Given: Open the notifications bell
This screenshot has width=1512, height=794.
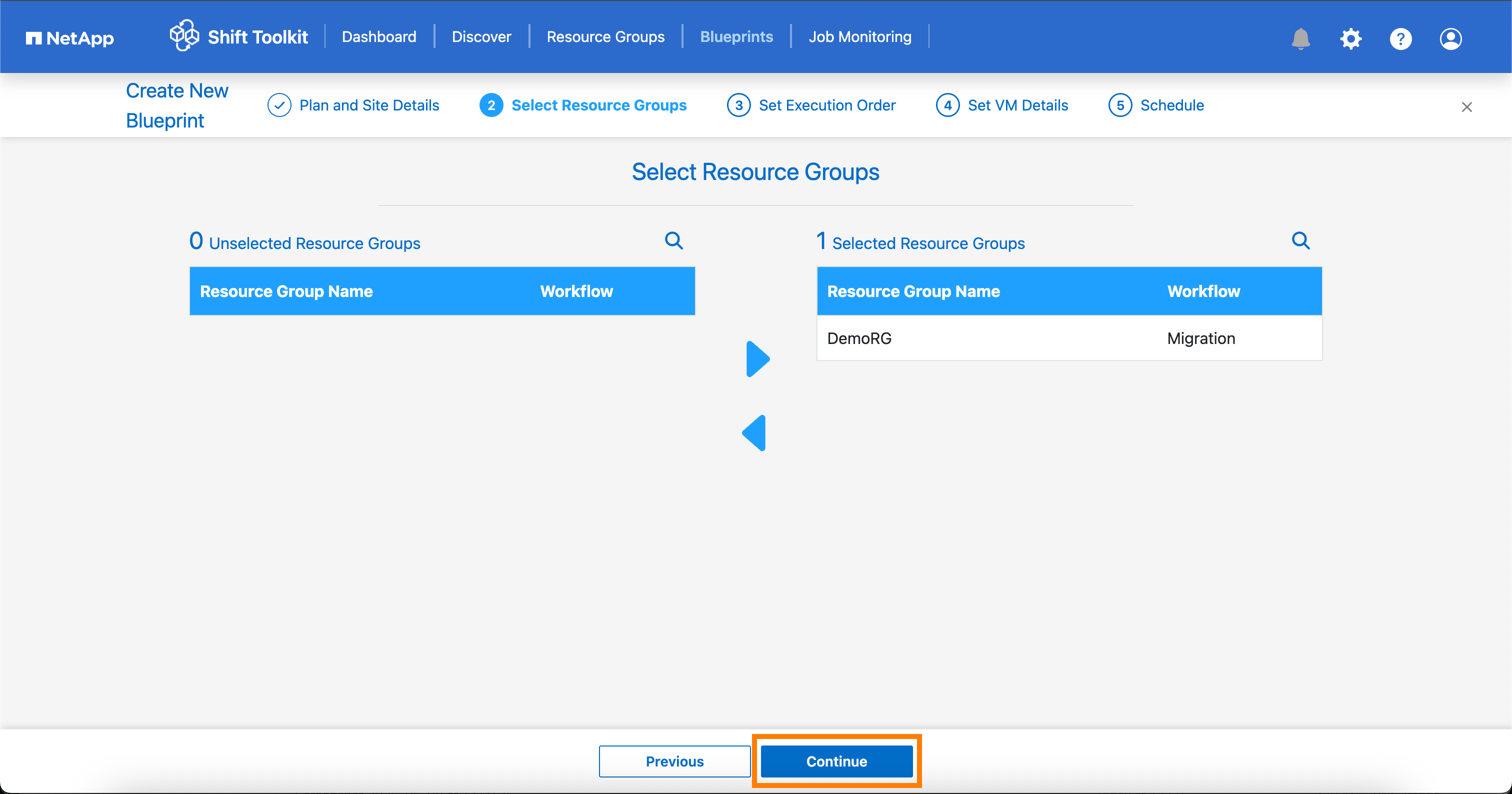Looking at the screenshot, I should click(x=1300, y=38).
